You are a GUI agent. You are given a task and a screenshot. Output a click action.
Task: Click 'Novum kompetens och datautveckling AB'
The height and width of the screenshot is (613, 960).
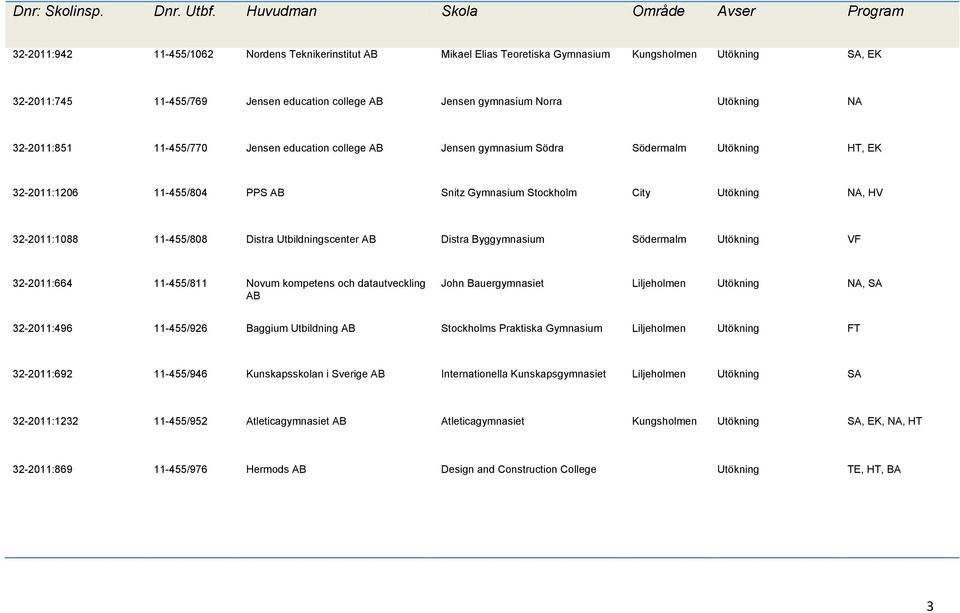point(336,290)
